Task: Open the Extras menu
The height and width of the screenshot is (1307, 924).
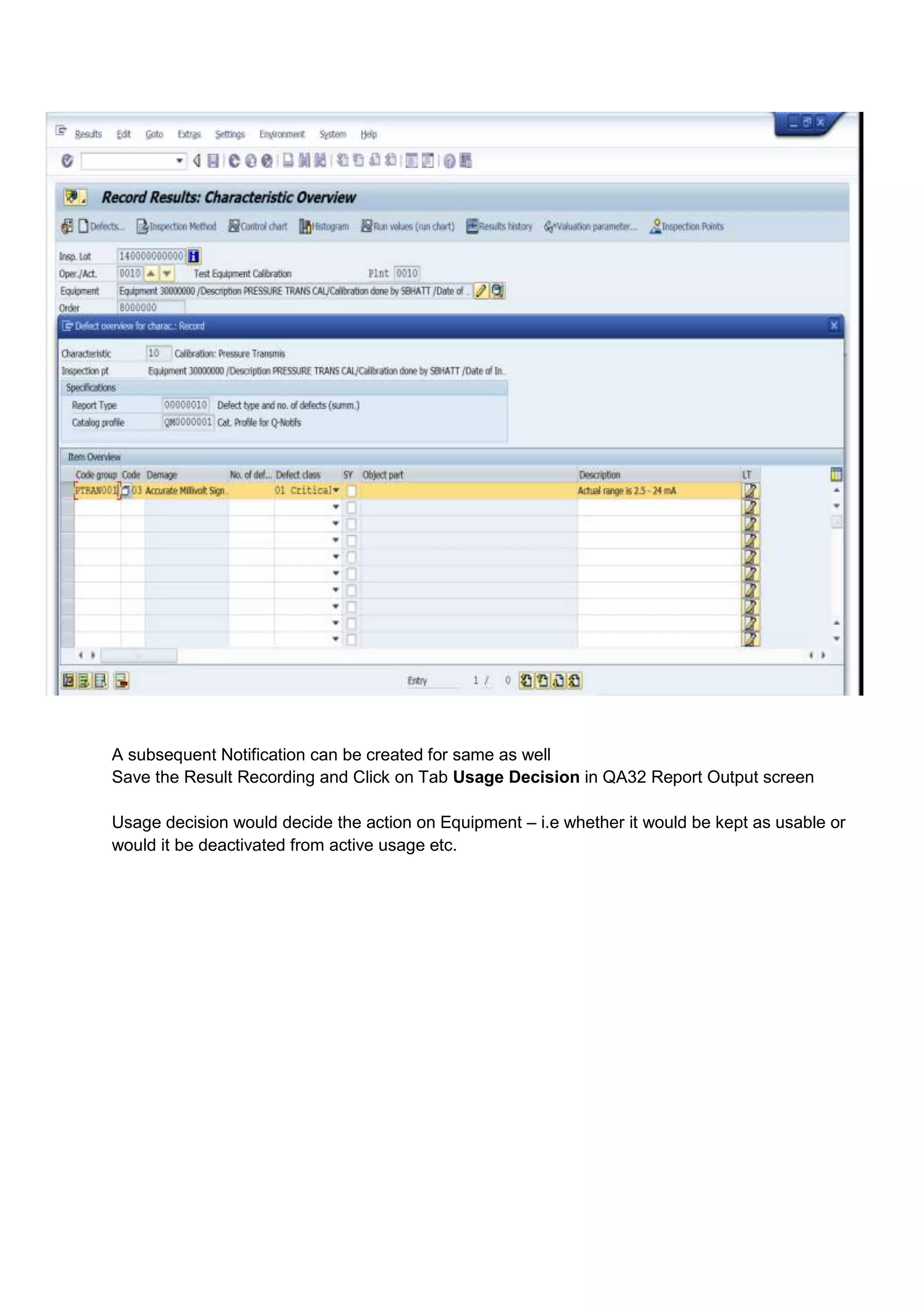Action: [x=189, y=134]
